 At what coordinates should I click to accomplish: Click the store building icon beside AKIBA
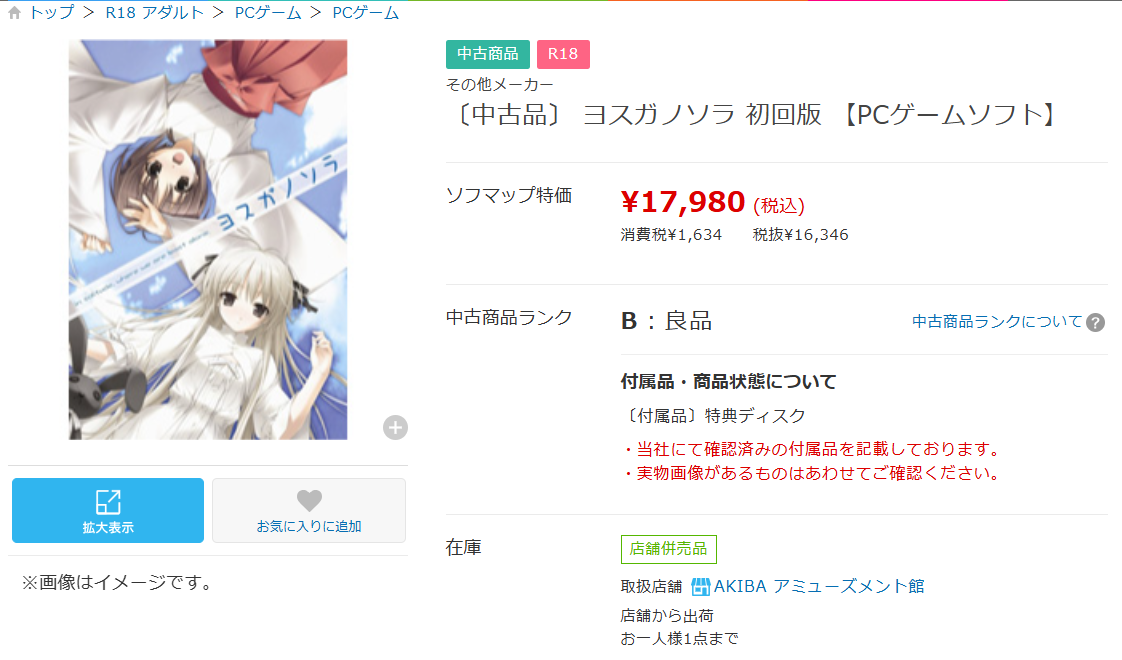pos(701,587)
